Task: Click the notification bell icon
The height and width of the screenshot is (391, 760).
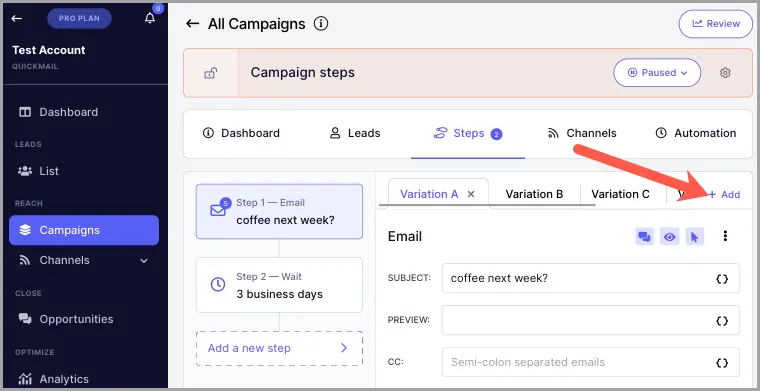Action: pos(150,18)
